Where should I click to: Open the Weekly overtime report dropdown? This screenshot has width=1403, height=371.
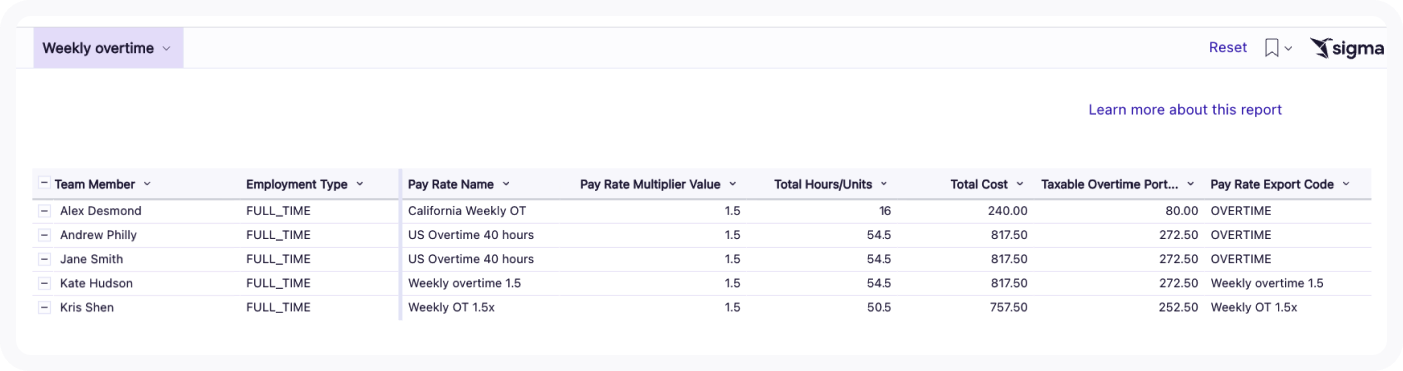click(108, 48)
